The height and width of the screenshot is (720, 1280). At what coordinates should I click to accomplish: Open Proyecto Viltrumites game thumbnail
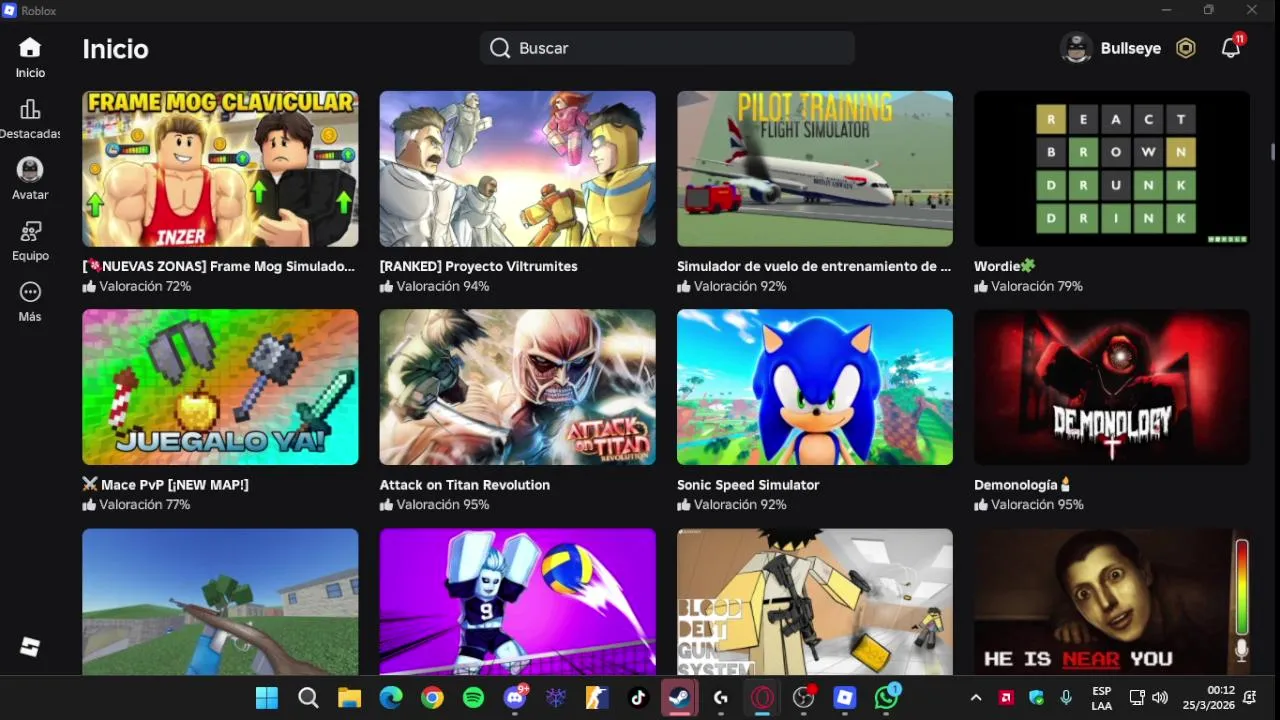[518, 169]
